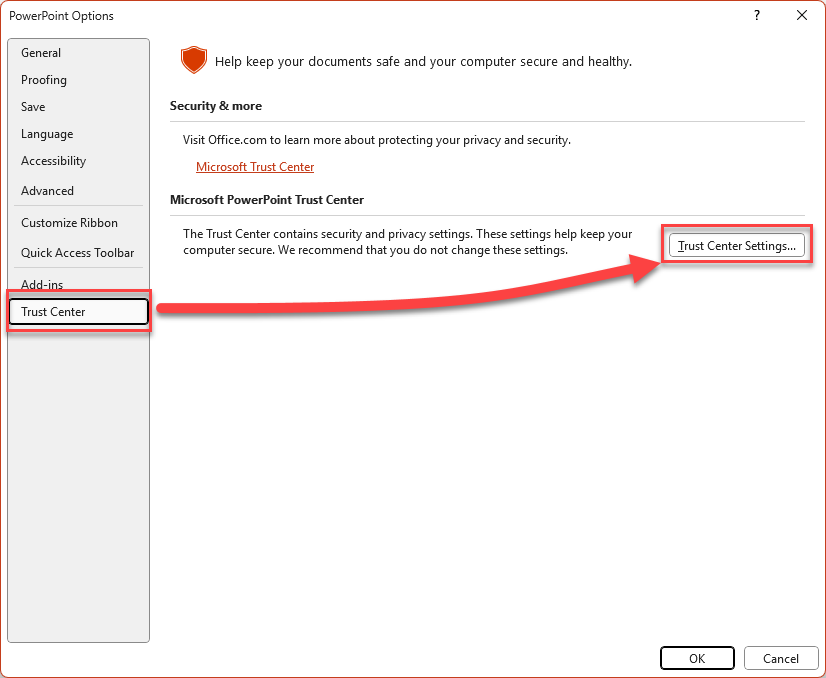This screenshot has height=678, width=826.
Task: Open the Proofing settings page
Action: pyautogui.click(x=43, y=80)
